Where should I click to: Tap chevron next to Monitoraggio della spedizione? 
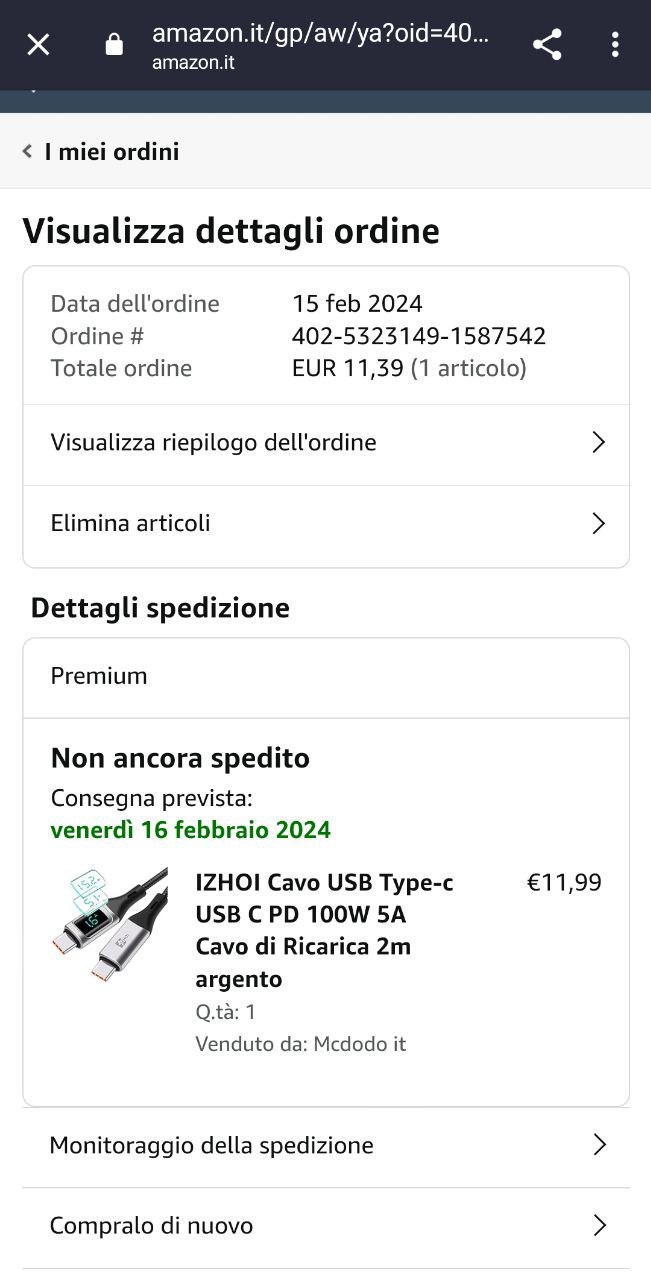coord(599,1145)
